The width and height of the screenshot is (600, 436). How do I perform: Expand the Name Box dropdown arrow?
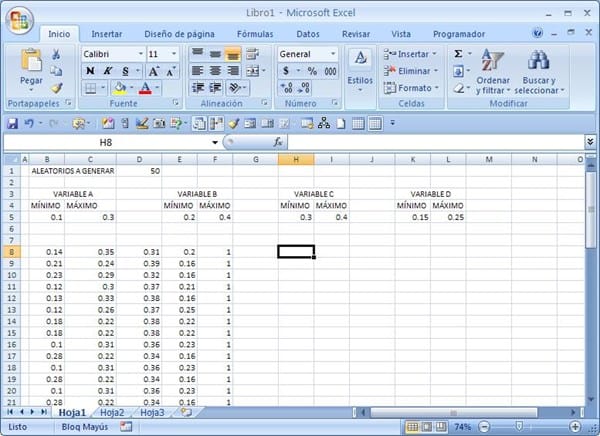214,142
